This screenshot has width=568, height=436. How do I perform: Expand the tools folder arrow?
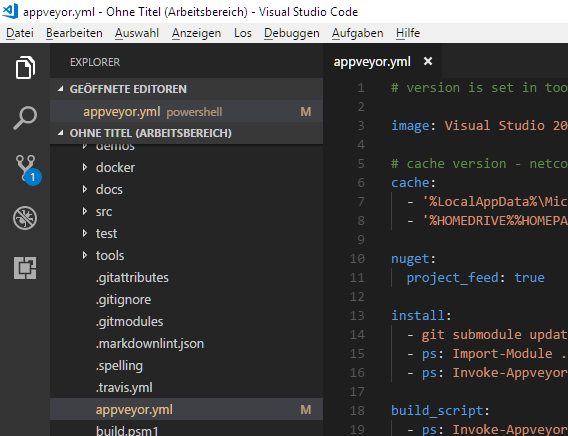[85, 255]
